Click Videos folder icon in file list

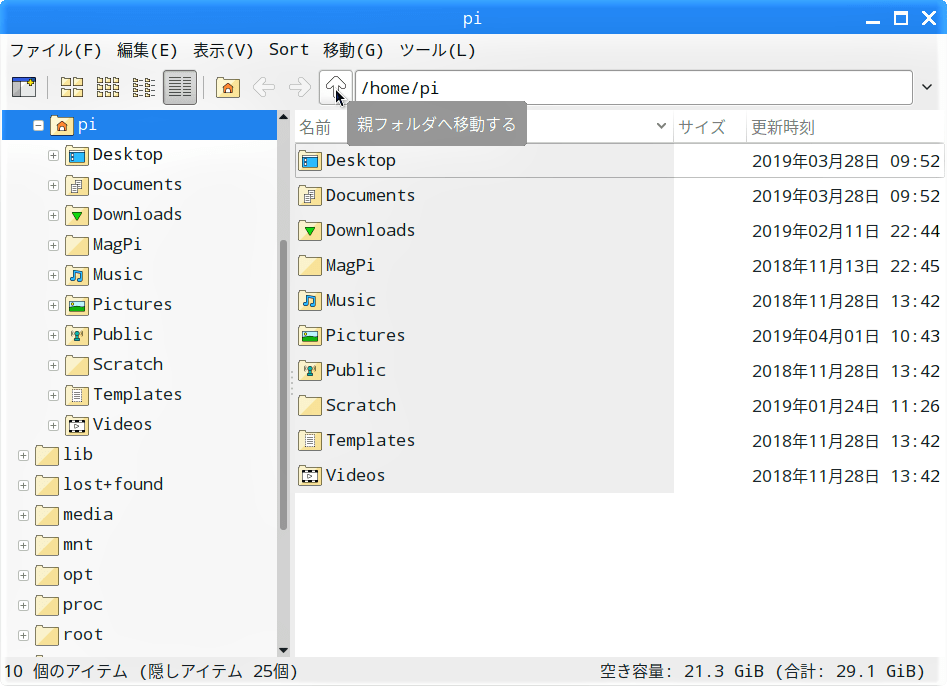pos(310,476)
